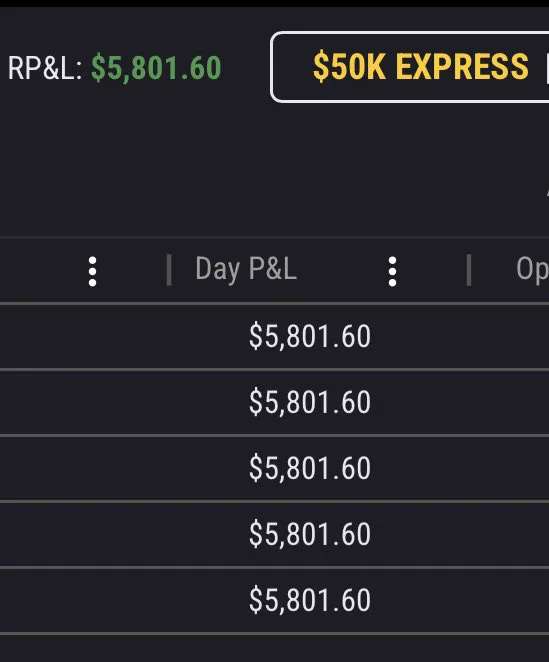Select the third row's cell under the Op column
This screenshot has height=662, width=549.
[x=509, y=468]
